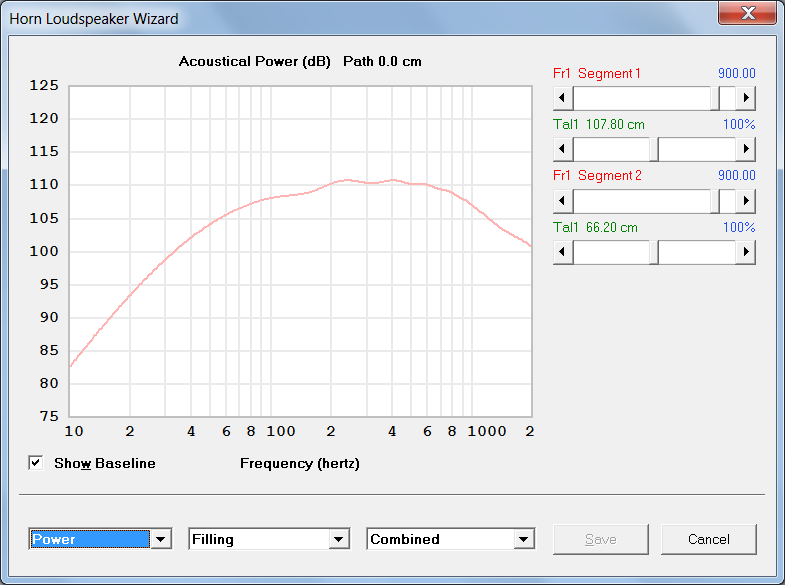785x585 pixels.
Task: Click the Tal1 66.20 cm label
Action: pyautogui.click(x=595, y=227)
